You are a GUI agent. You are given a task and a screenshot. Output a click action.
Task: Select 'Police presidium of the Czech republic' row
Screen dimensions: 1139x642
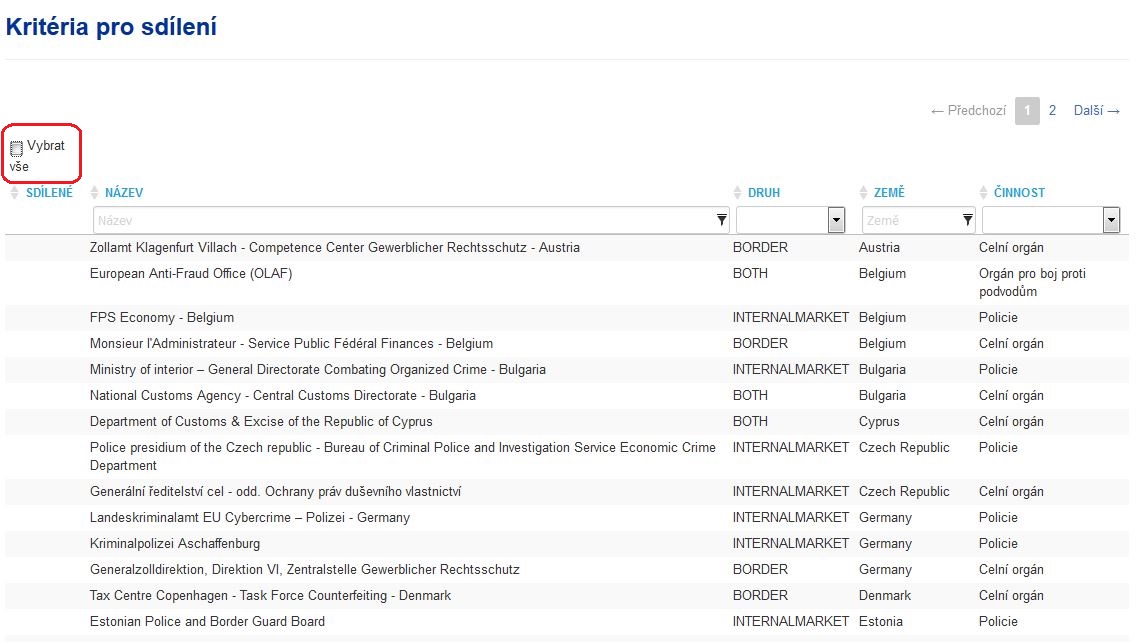(567, 457)
